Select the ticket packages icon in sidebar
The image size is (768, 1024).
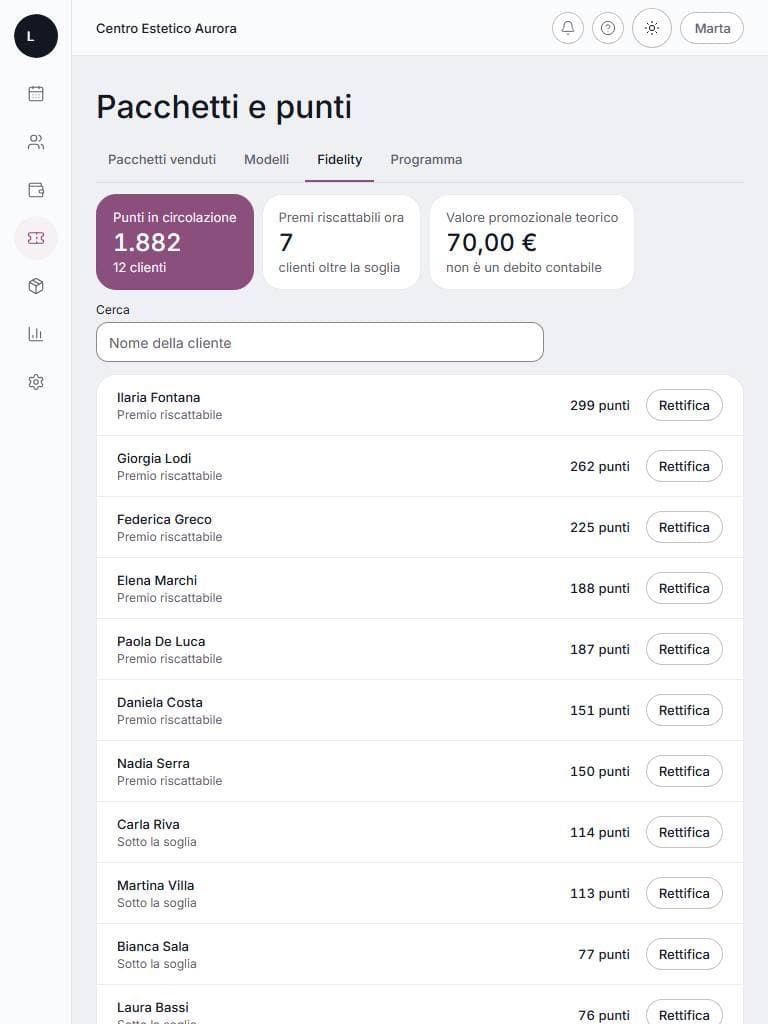pos(36,238)
